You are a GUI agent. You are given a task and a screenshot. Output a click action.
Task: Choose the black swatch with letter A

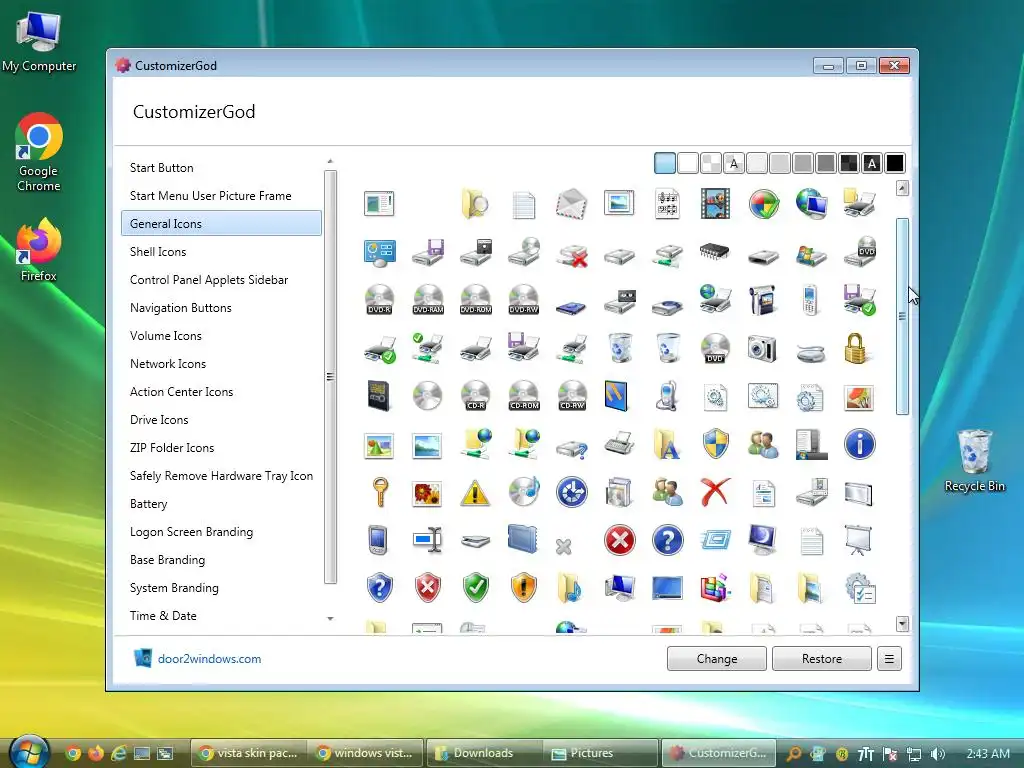(x=872, y=163)
